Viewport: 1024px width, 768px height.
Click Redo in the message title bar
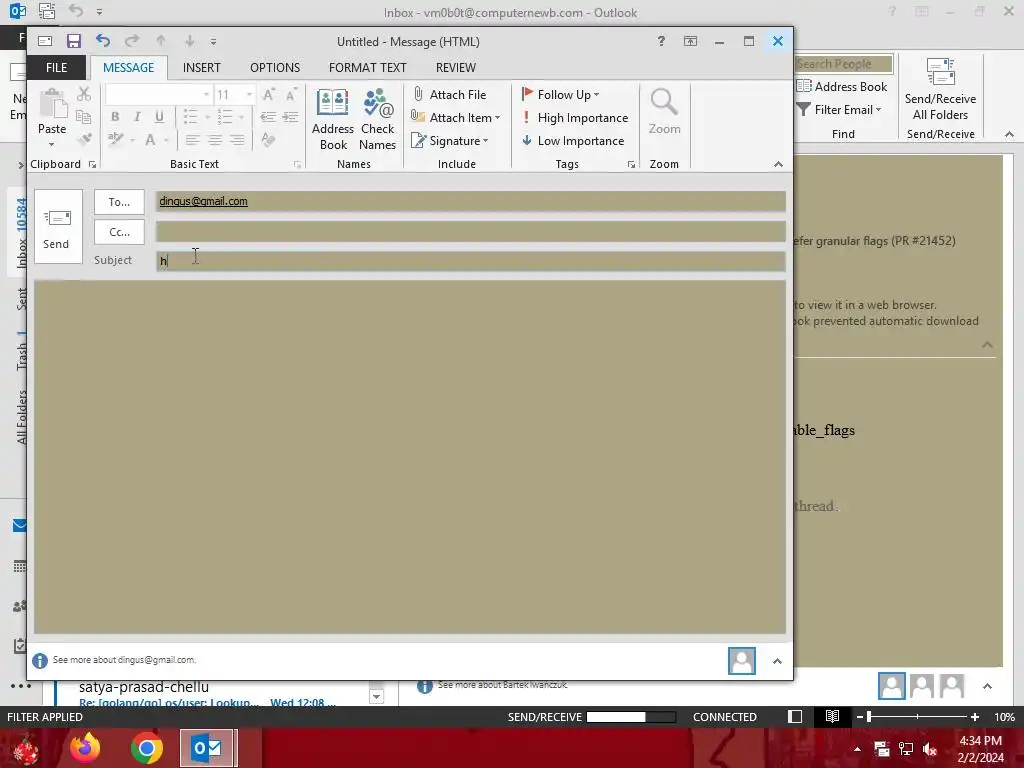(132, 41)
